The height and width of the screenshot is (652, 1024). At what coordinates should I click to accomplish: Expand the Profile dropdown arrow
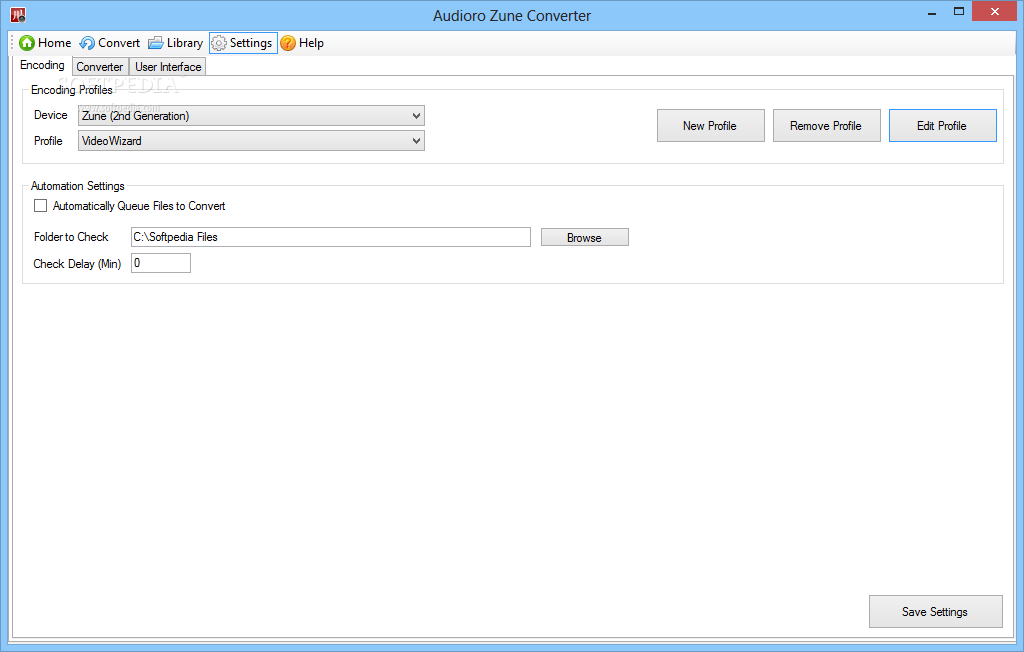click(x=416, y=140)
